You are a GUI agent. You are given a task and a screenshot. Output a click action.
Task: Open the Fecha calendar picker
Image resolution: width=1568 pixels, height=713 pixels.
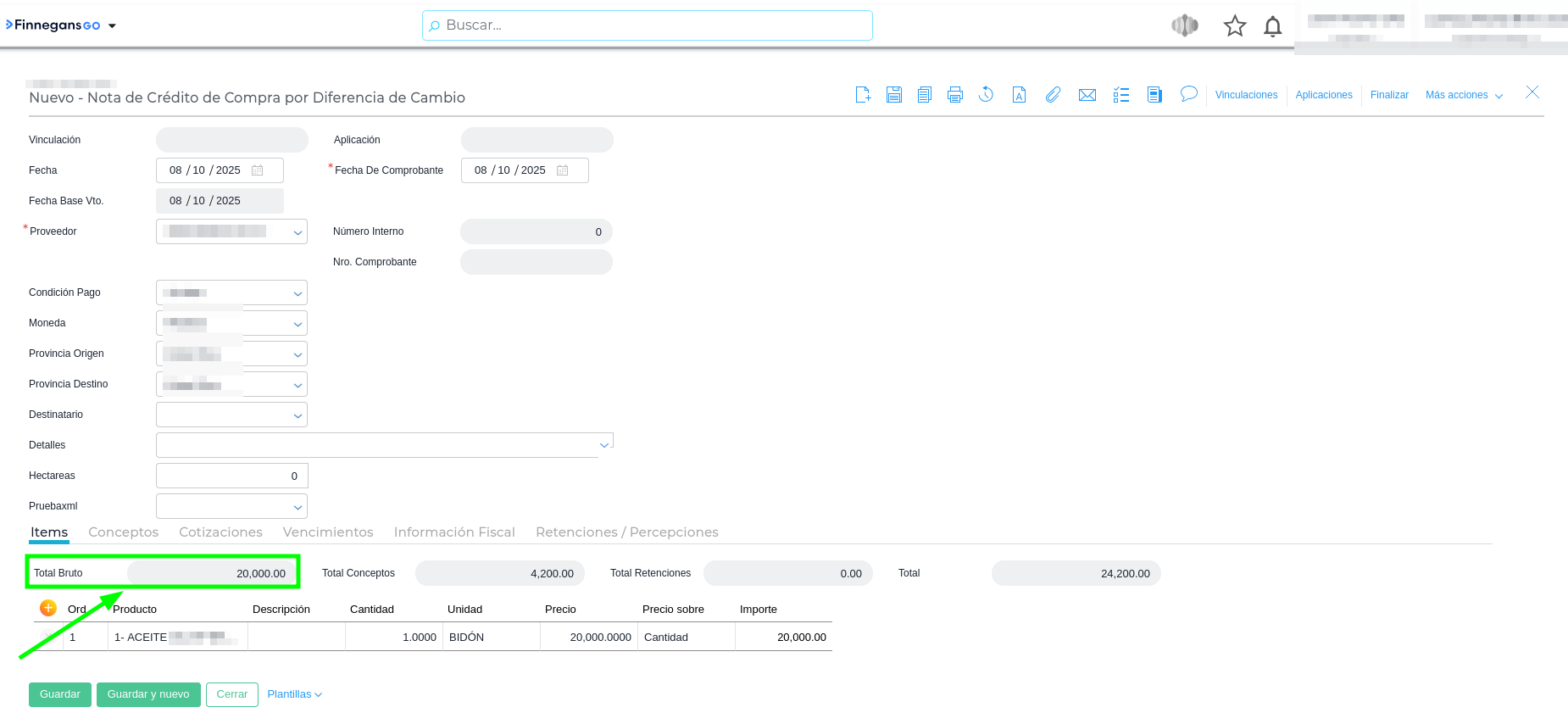[x=258, y=170]
